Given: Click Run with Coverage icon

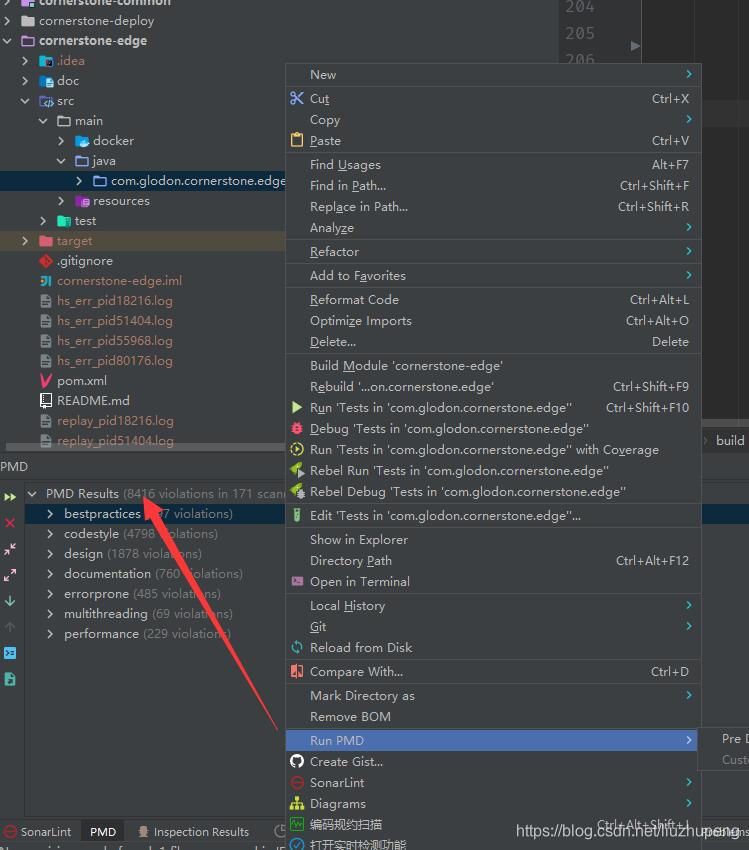Looking at the screenshot, I should 296,449.
